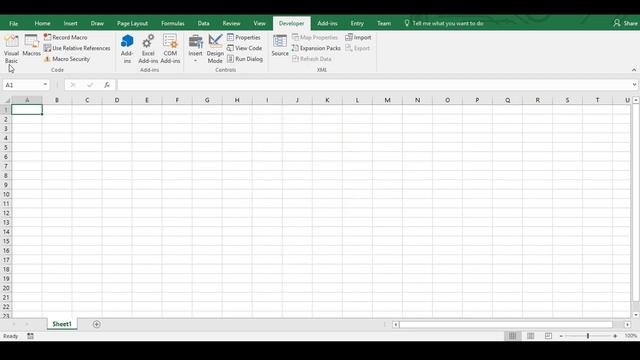Switch to the Home tab
640x360 pixels.
coord(42,23)
